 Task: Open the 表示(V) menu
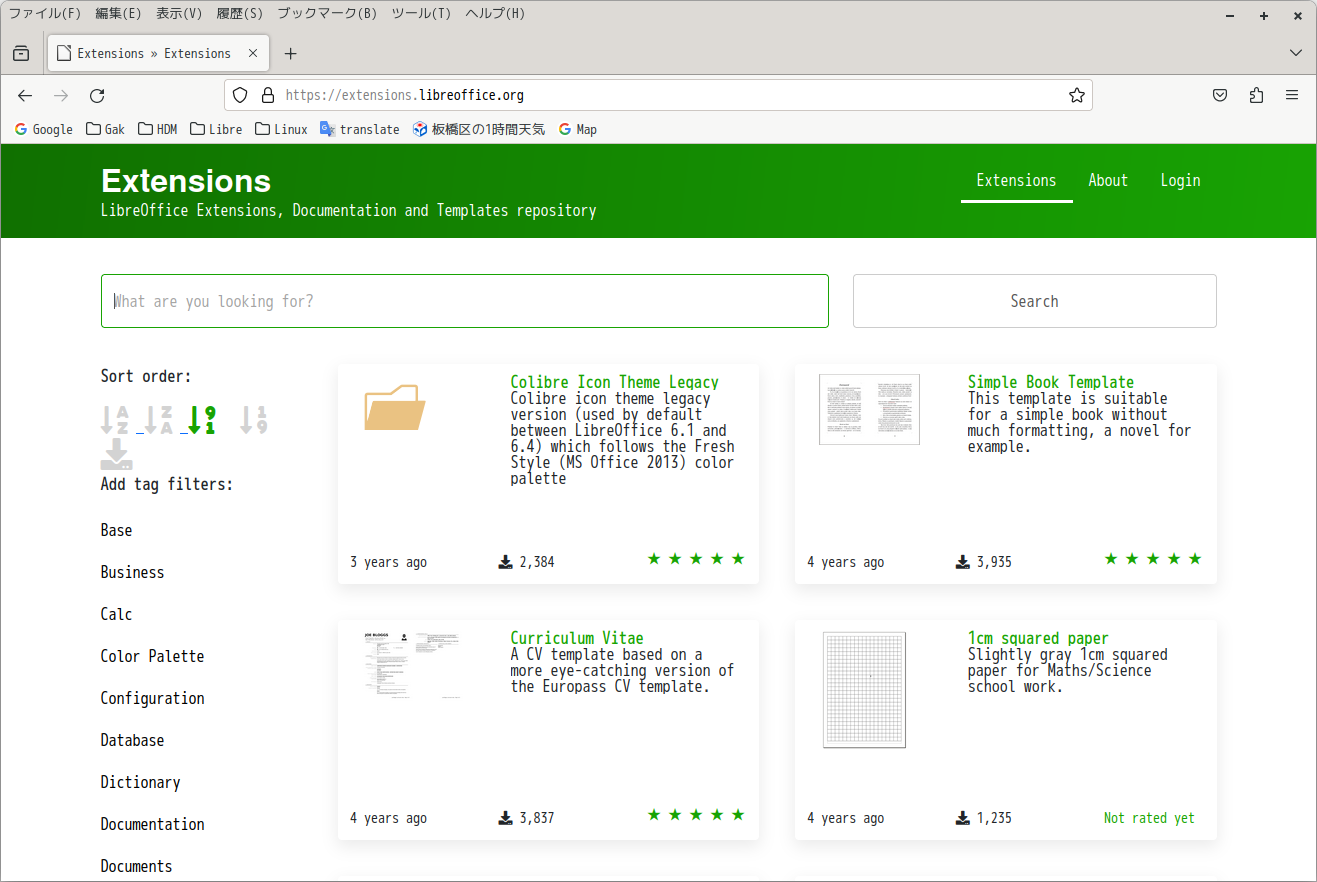(x=179, y=14)
